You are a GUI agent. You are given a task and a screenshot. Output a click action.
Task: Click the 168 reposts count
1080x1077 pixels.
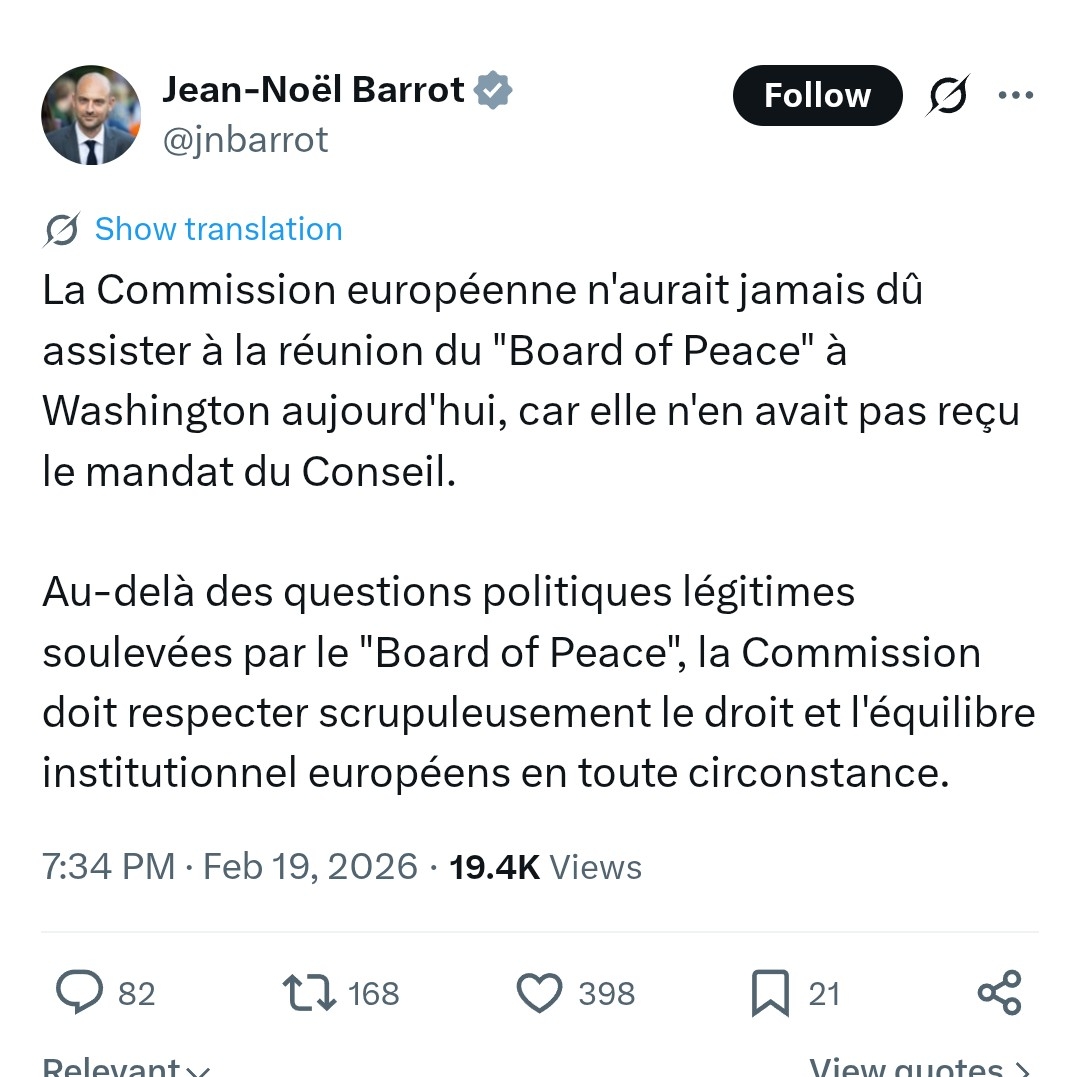(374, 994)
